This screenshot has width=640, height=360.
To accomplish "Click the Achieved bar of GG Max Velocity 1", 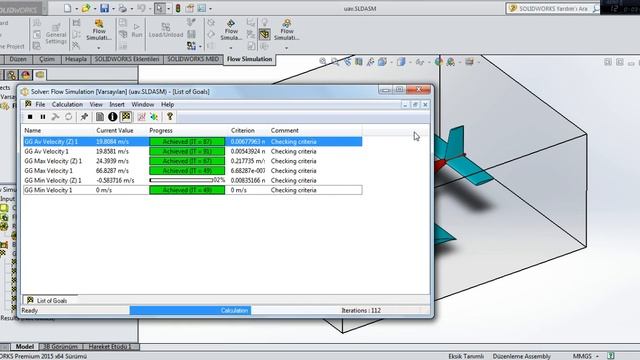I will (187, 171).
